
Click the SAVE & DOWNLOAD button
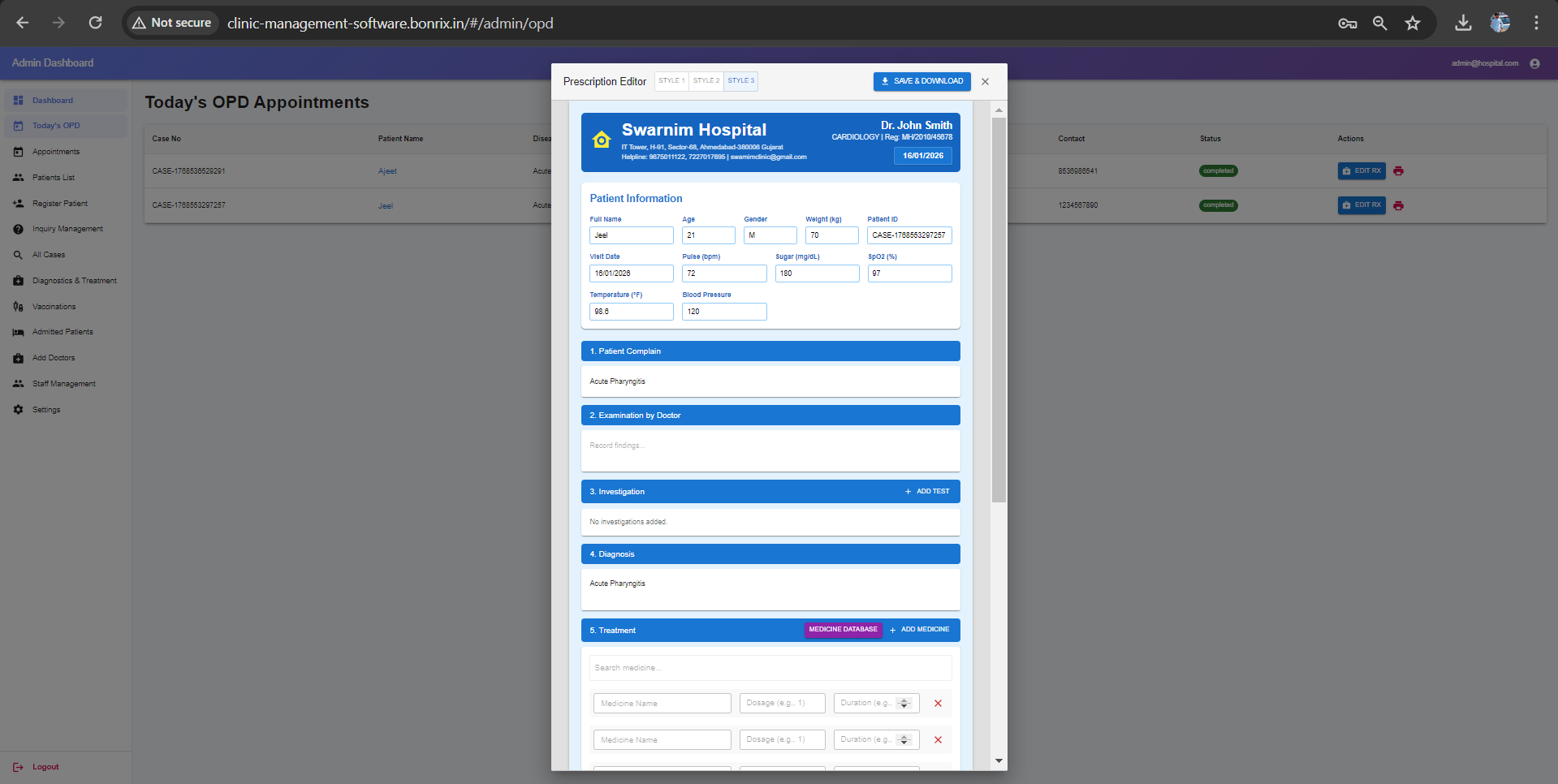coord(921,81)
